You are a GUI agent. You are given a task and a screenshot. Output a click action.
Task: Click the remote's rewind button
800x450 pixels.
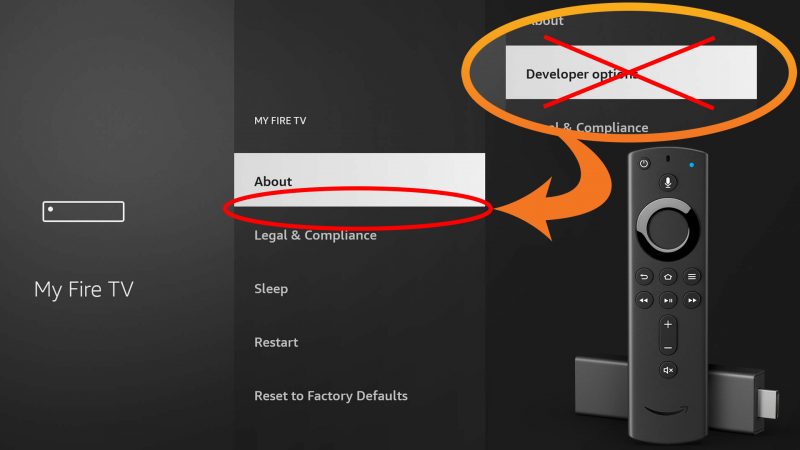pos(644,300)
